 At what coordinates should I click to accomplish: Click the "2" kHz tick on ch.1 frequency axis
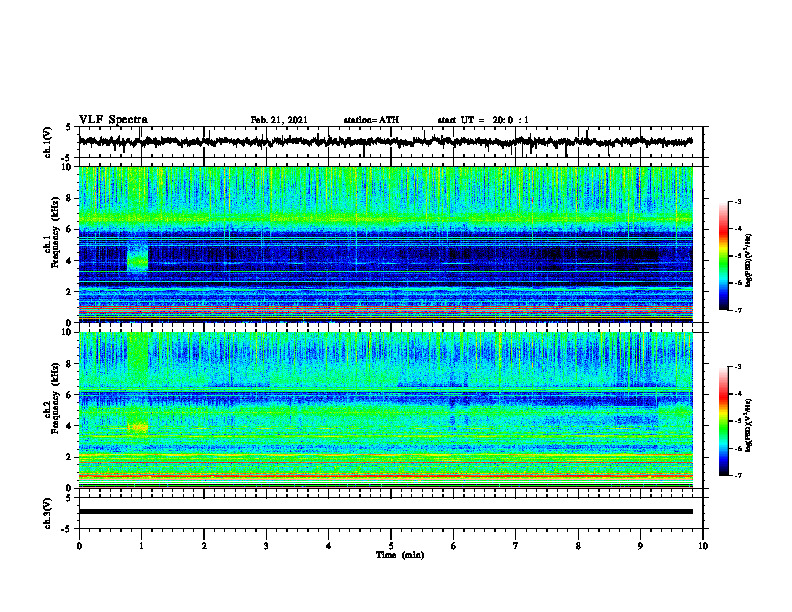coord(70,291)
